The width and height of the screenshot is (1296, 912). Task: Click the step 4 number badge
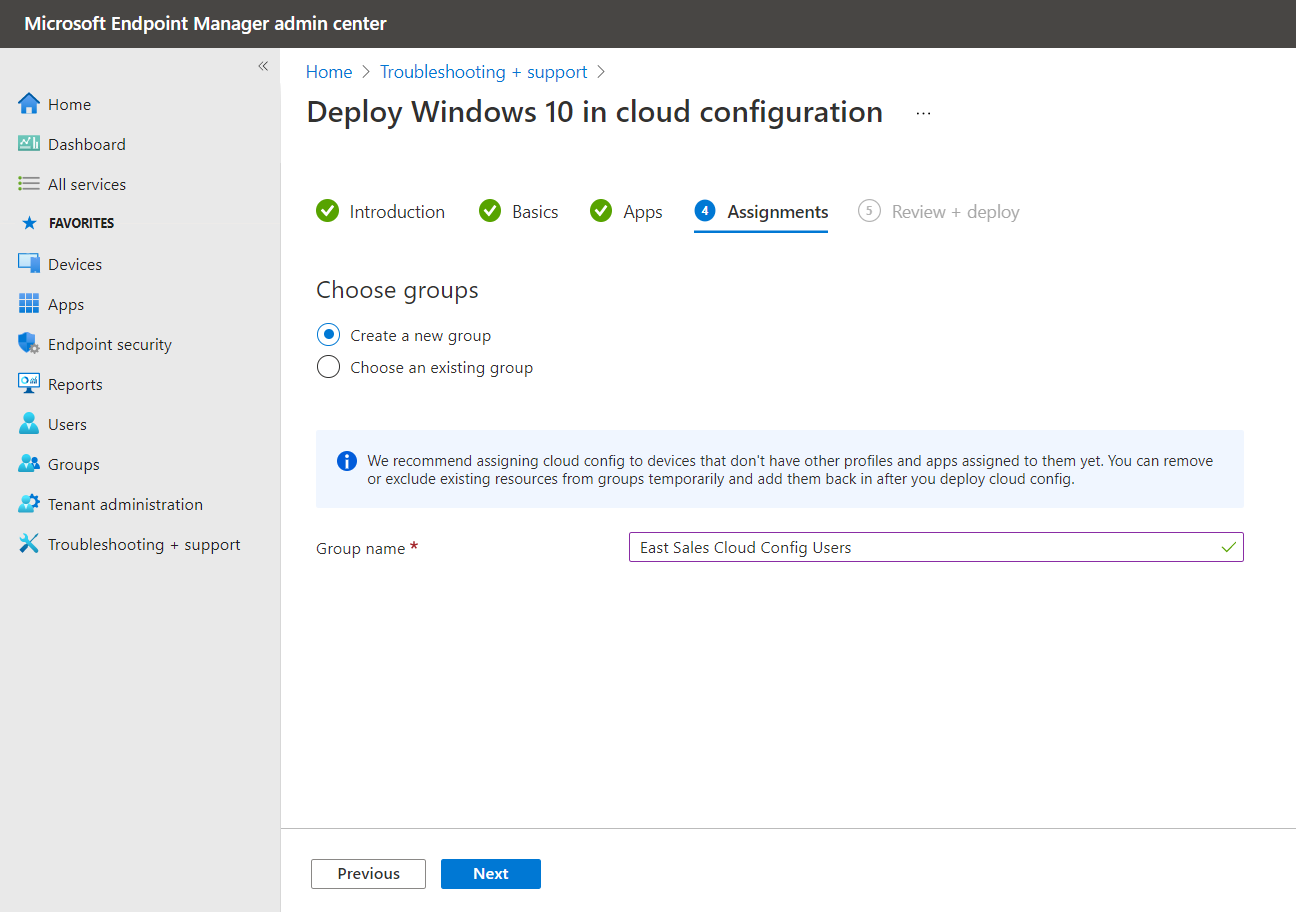tap(705, 211)
